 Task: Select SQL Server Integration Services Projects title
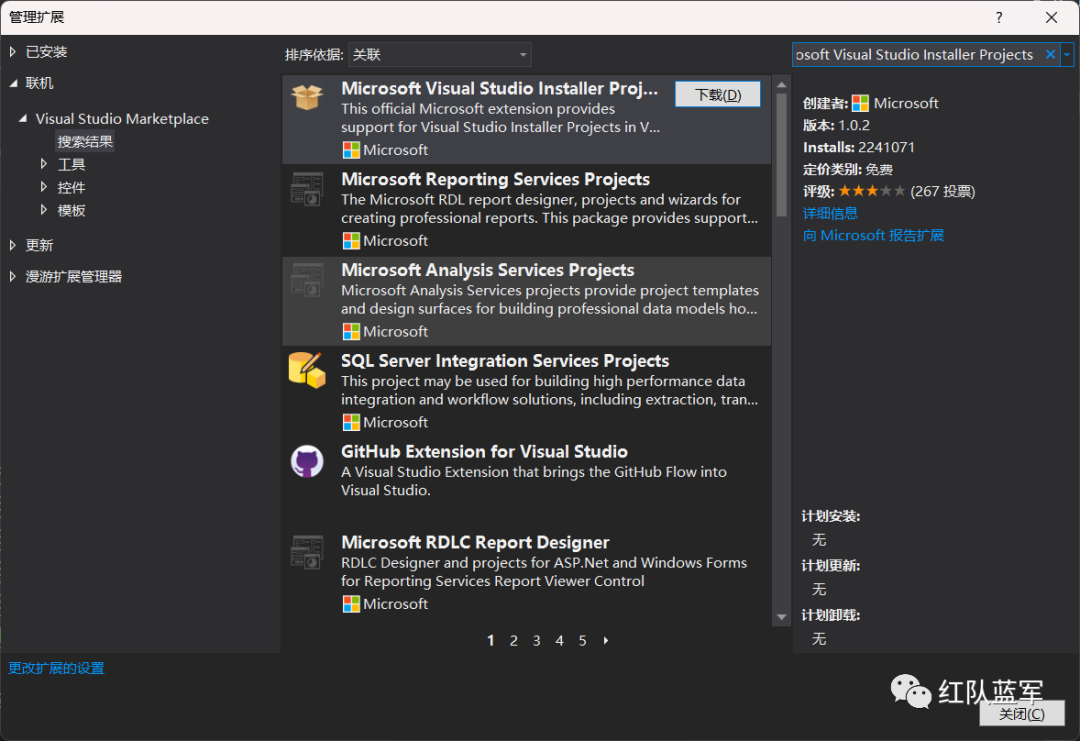click(505, 361)
